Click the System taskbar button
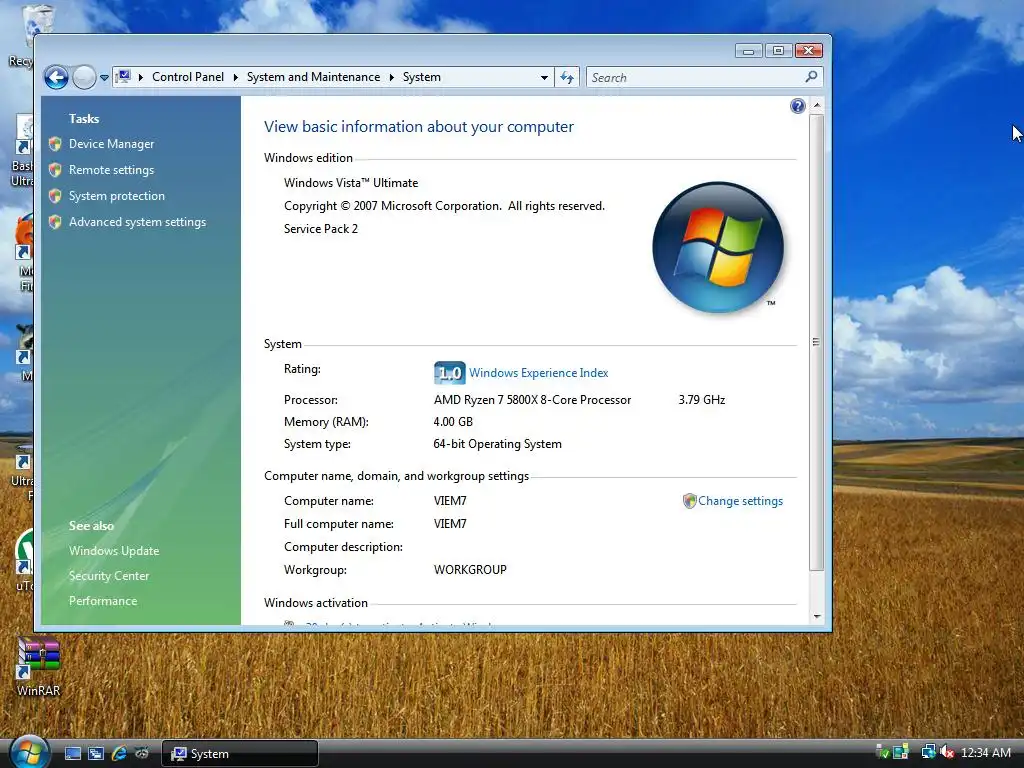The image size is (1024, 768). 240,754
